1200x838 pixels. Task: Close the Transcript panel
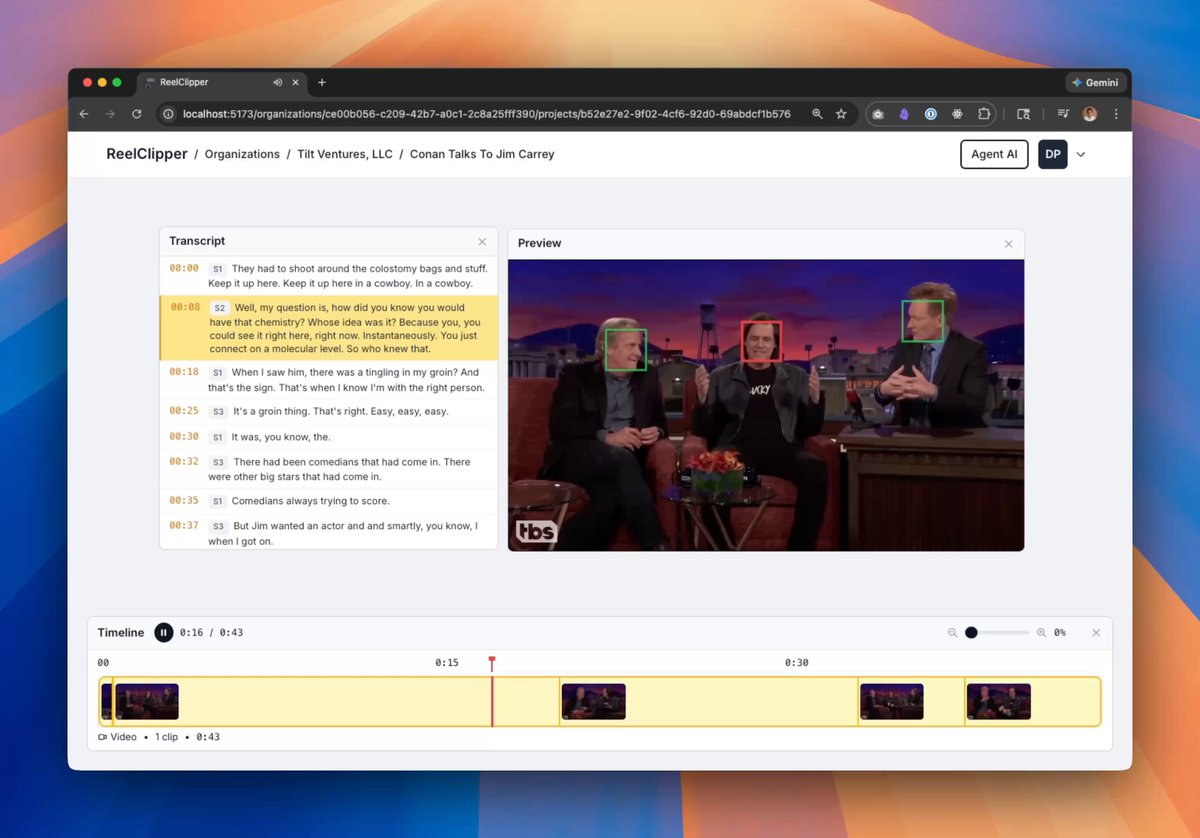[x=482, y=242]
